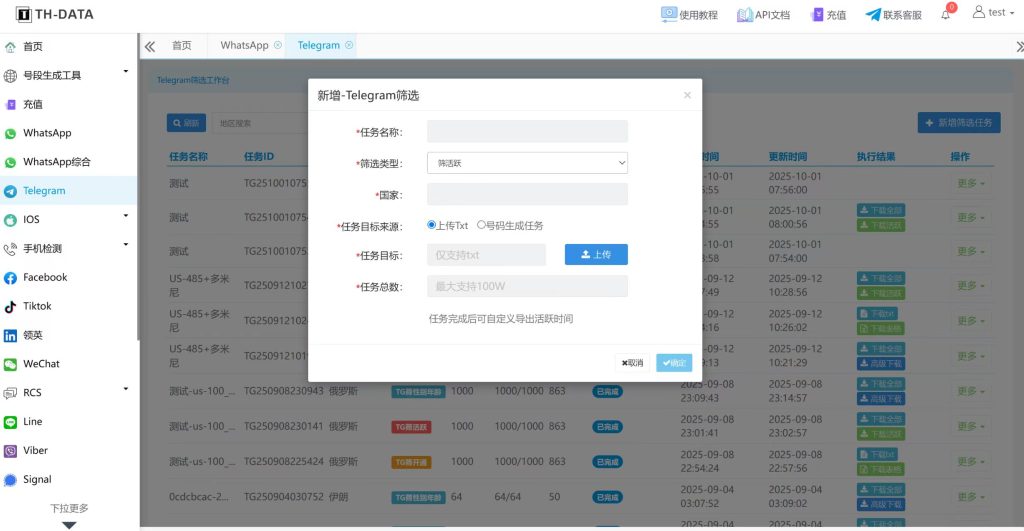Open the notification bell icon

point(946,14)
